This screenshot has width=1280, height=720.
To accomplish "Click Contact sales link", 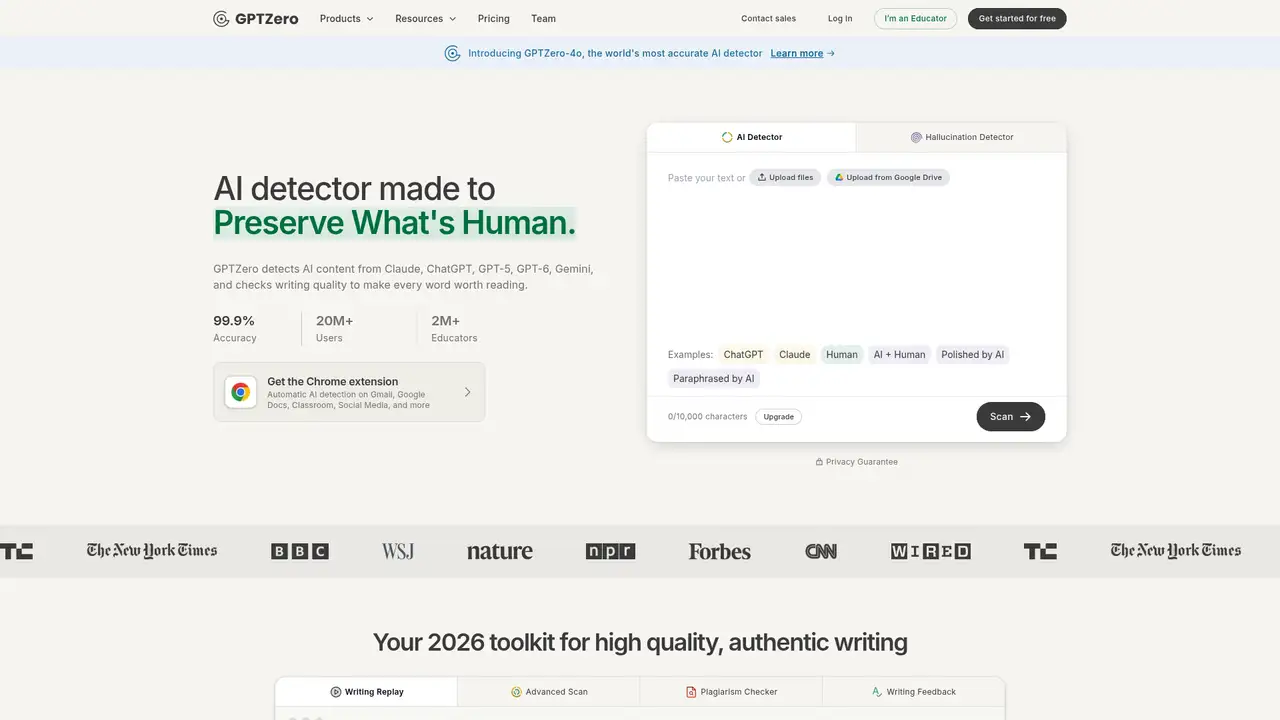I will (769, 18).
